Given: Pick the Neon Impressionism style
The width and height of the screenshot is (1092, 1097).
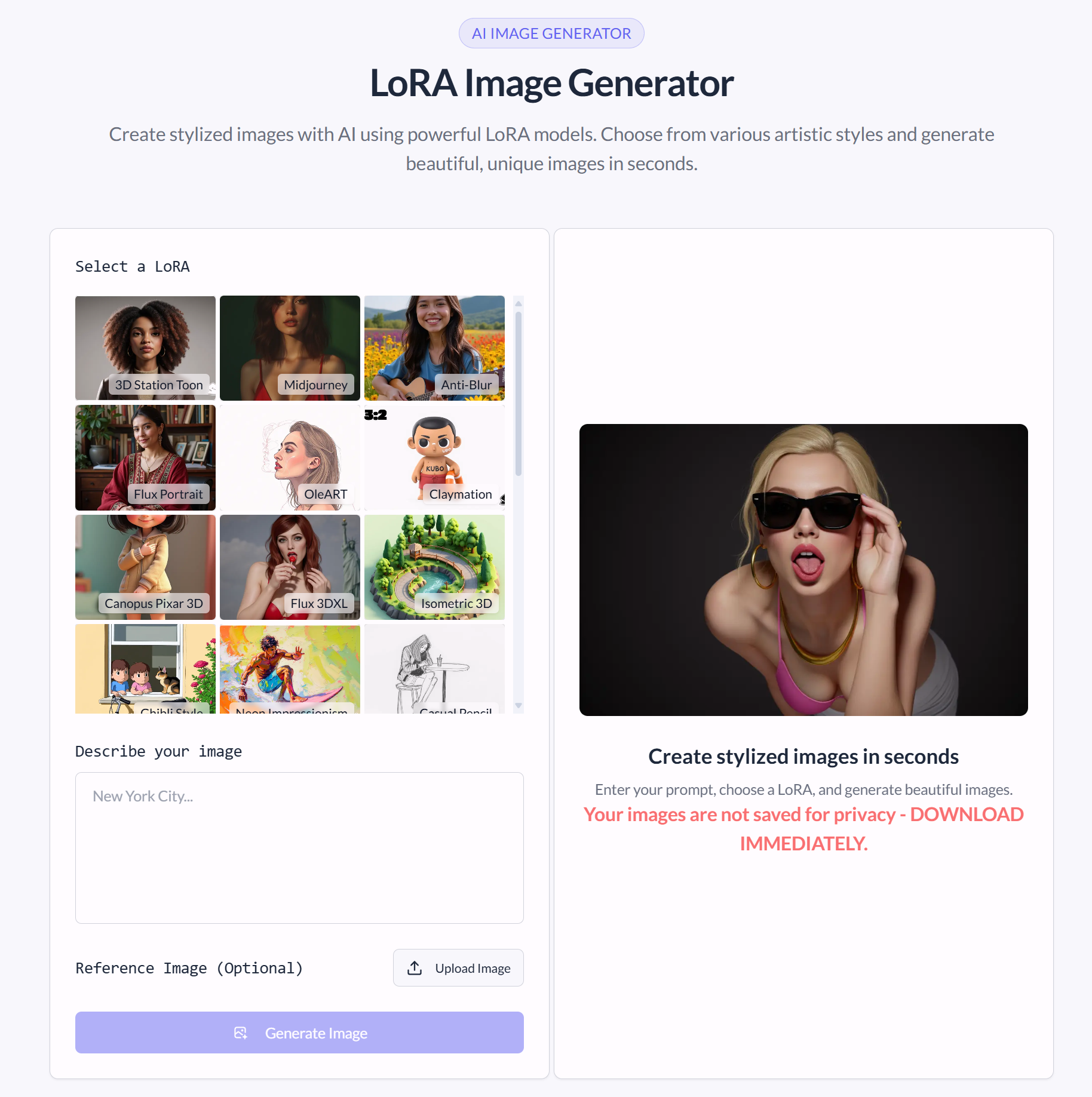Looking at the screenshot, I should (290, 669).
